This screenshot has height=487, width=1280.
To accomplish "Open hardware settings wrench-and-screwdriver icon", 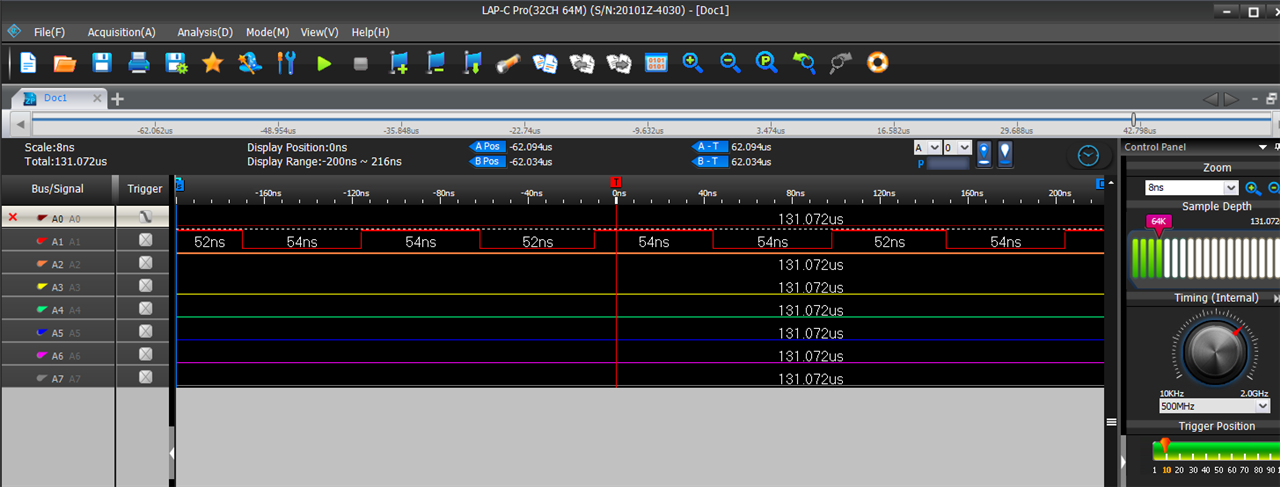I will pyautogui.click(x=286, y=63).
